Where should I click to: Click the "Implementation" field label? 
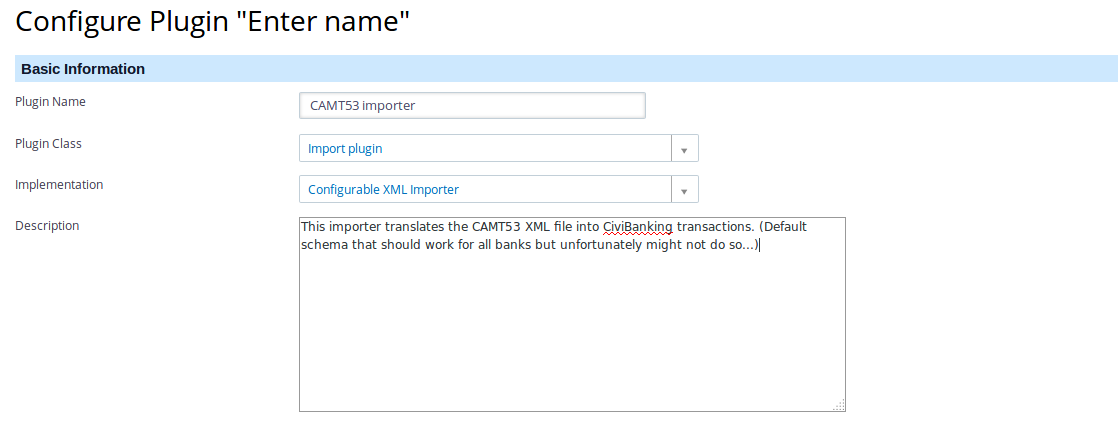[59, 185]
